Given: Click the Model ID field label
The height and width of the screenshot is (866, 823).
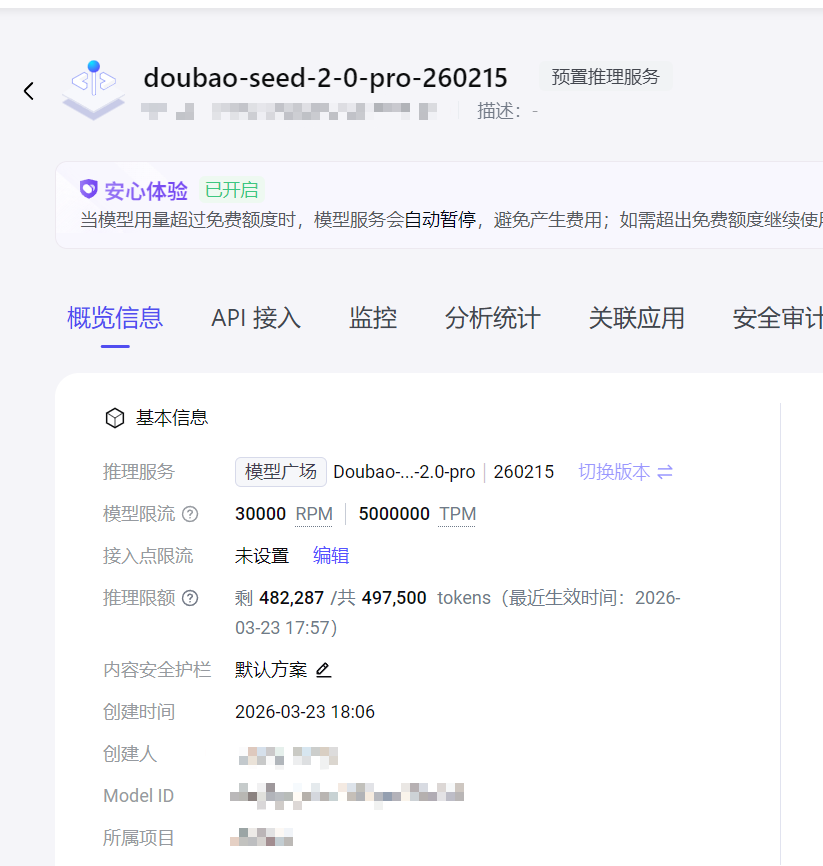Looking at the screenshot, I should click(139, 796).
